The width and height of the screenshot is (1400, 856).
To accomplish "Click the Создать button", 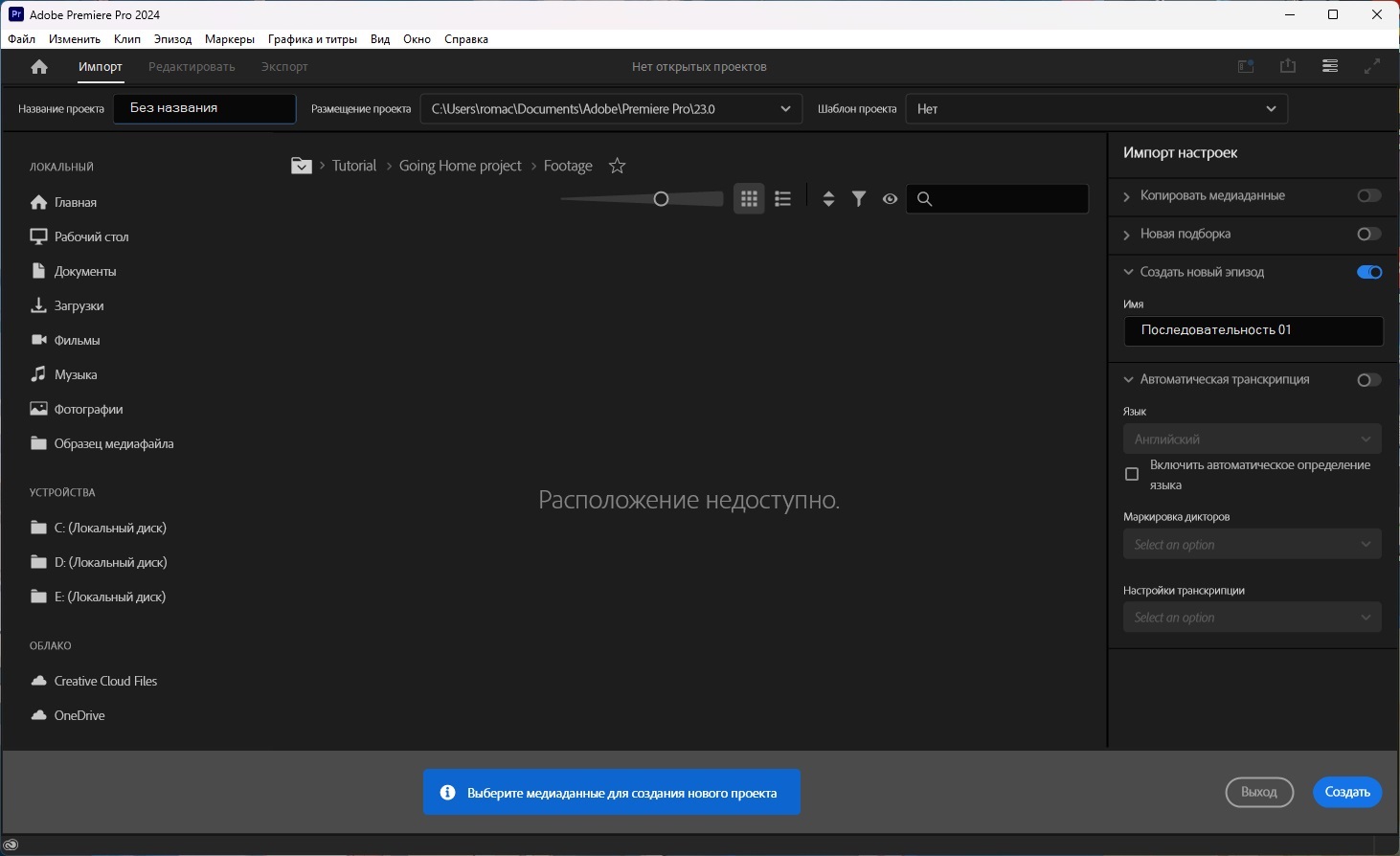I will (x=1346, y=792).
